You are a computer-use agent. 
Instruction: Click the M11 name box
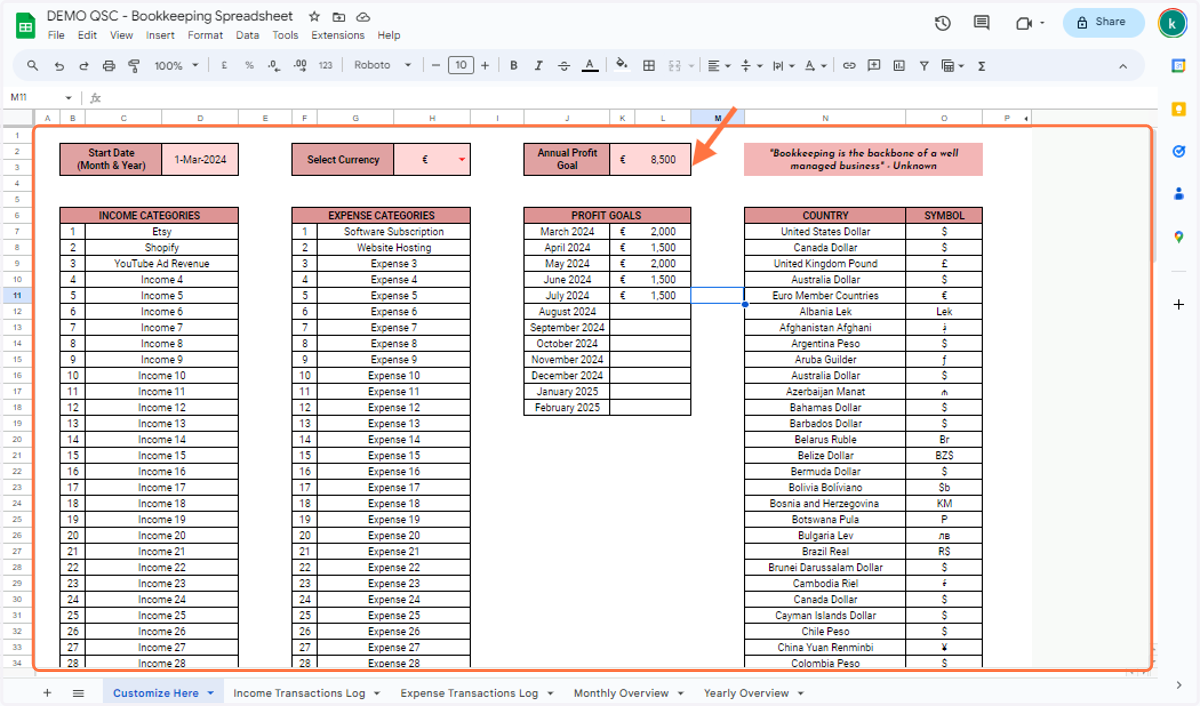[x=40, y=97]
